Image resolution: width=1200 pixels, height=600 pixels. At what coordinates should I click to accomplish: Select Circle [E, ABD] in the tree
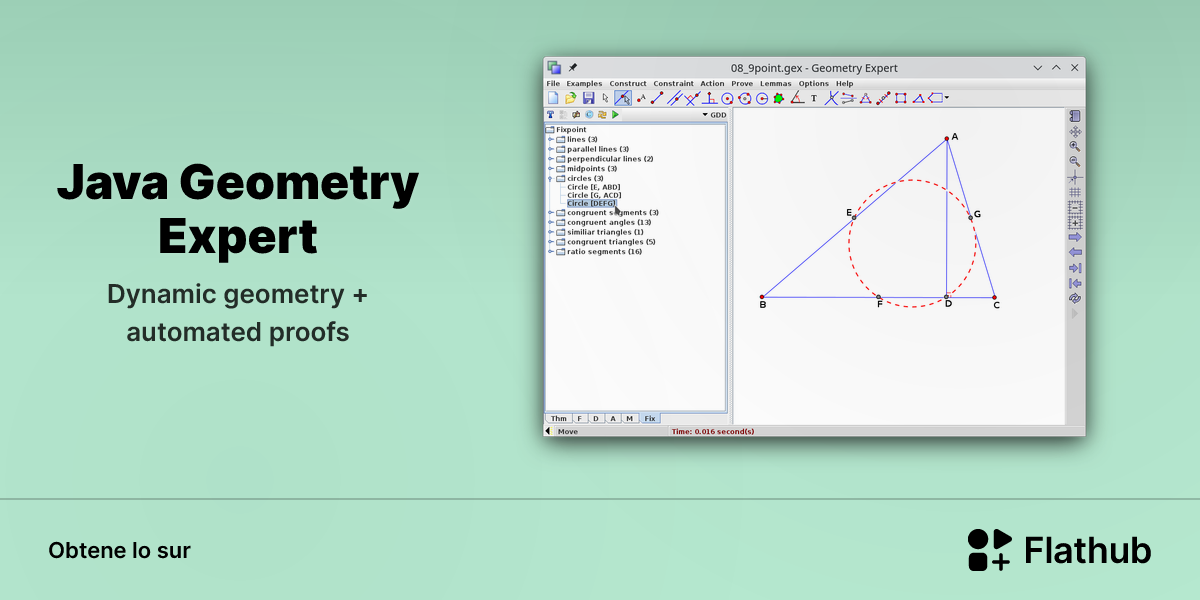(x=594, y=187)
